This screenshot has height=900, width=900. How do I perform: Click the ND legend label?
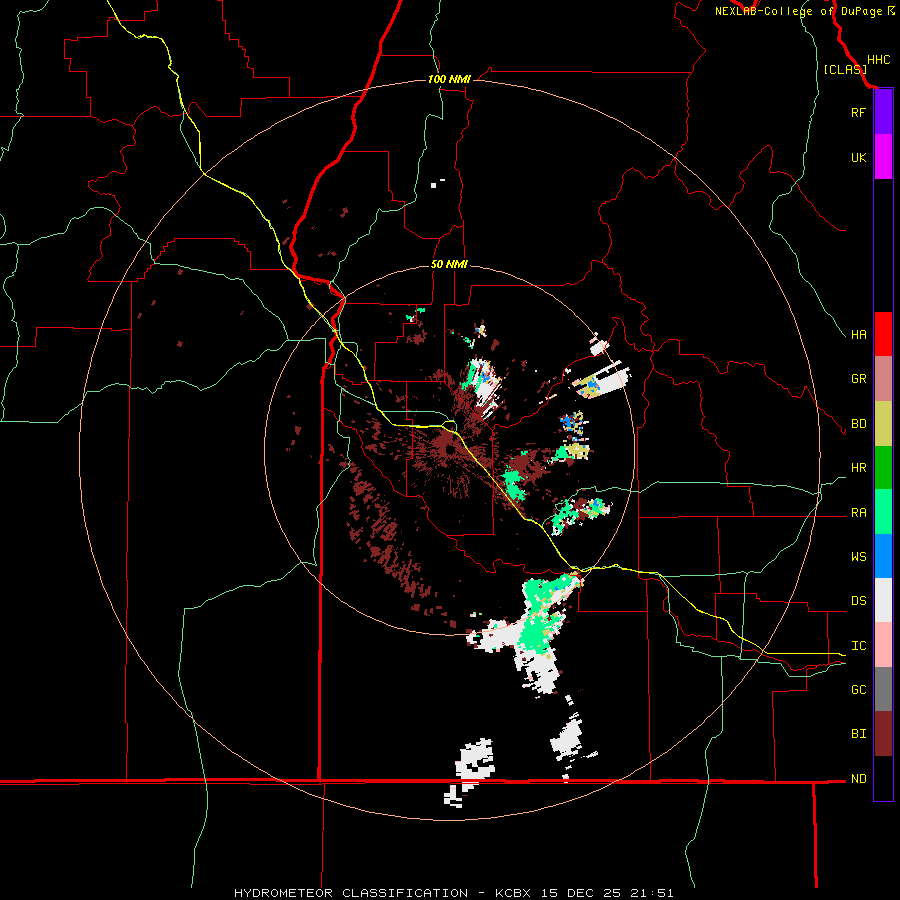858,779
